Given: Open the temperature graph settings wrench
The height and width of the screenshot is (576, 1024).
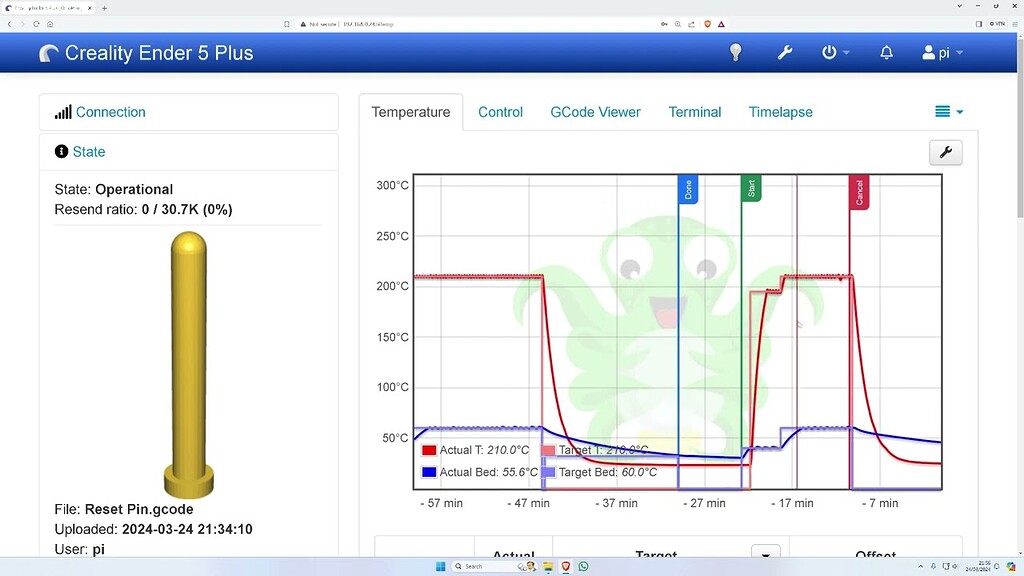Looking at the screenshot, I should pos(946,151).
